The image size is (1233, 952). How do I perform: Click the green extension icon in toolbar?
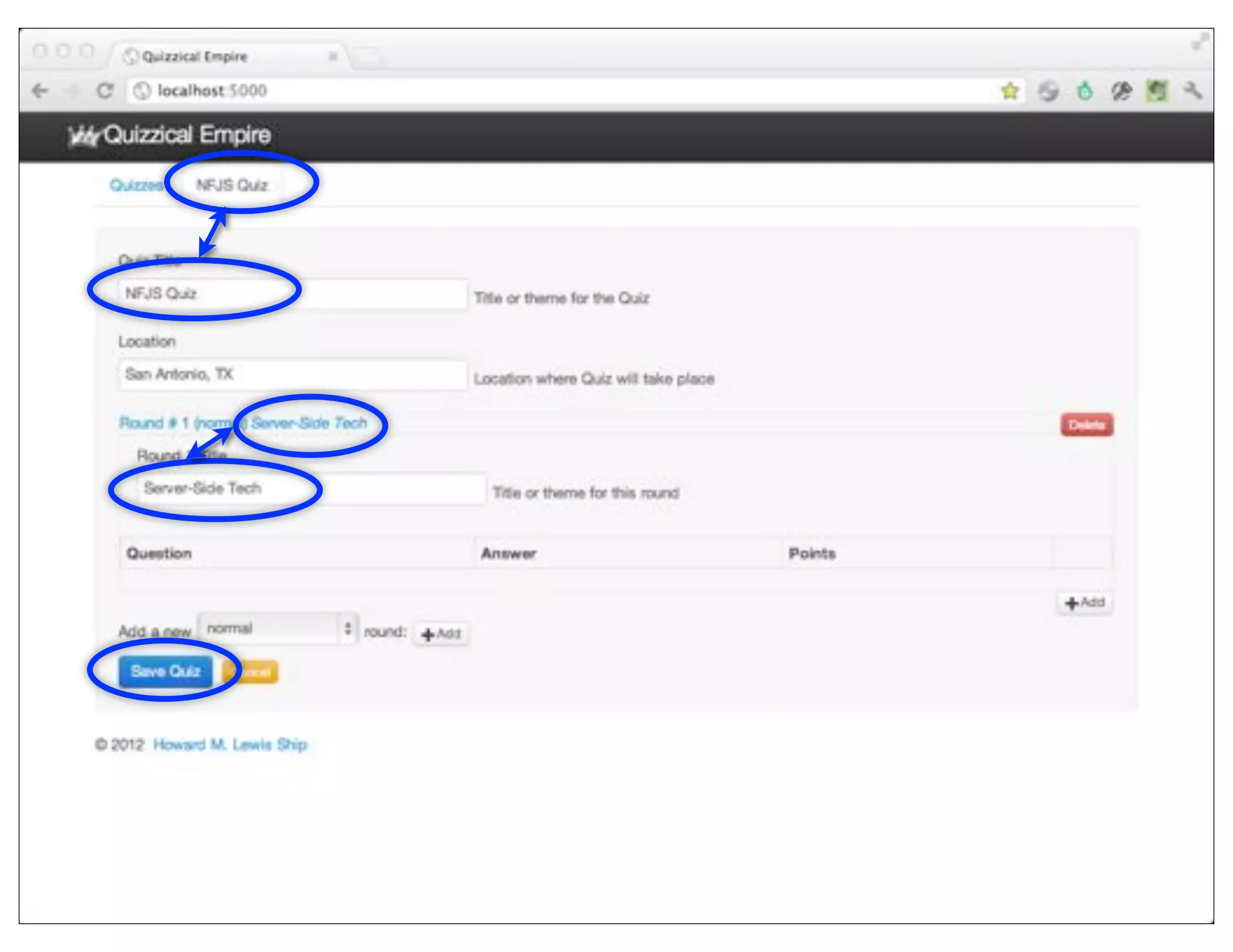[x=1084, y=91]
